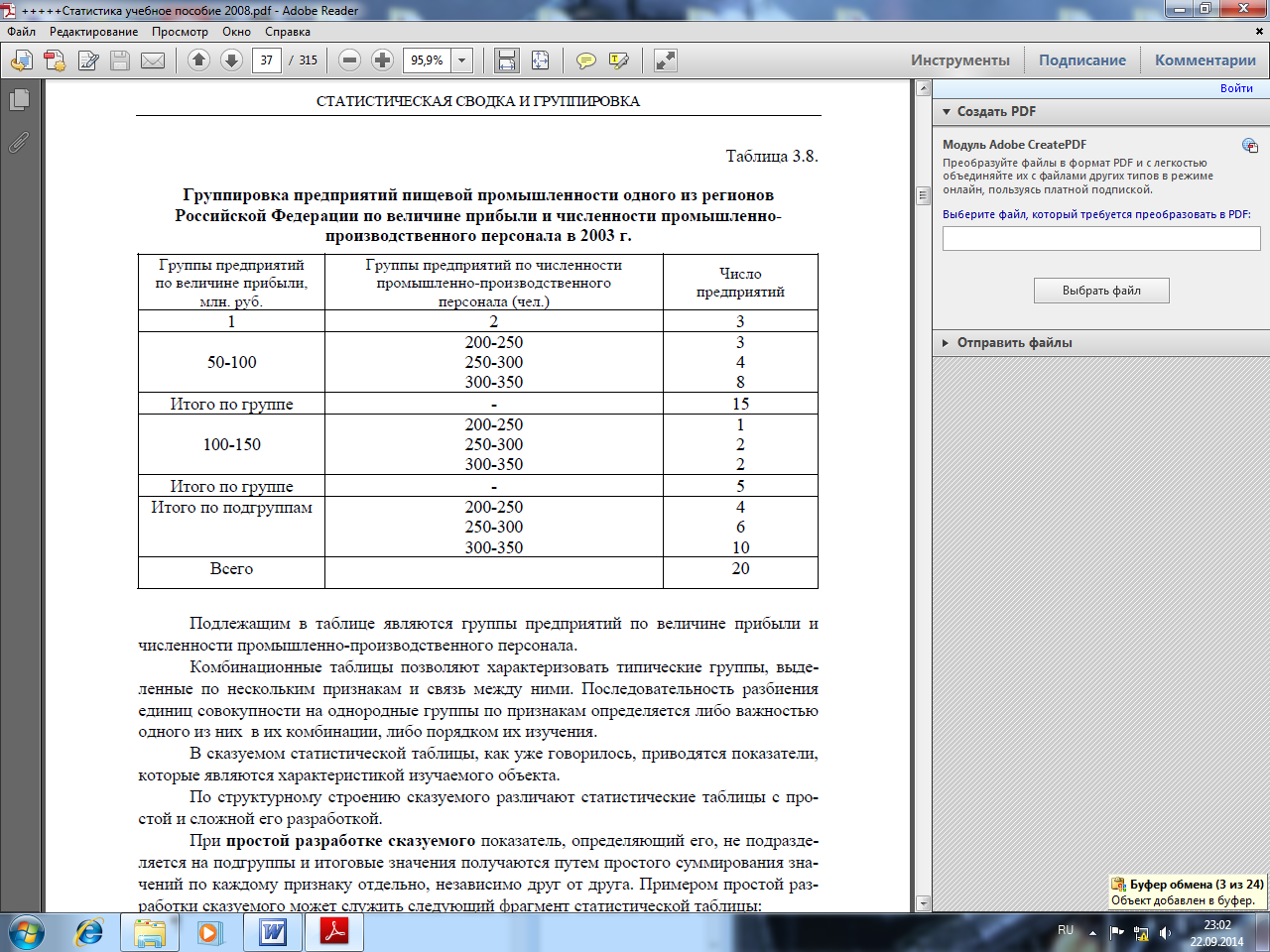The height and width of the screenshot is (952, 1270).
Task: Fit one full page to window
Action: [540, 60]
